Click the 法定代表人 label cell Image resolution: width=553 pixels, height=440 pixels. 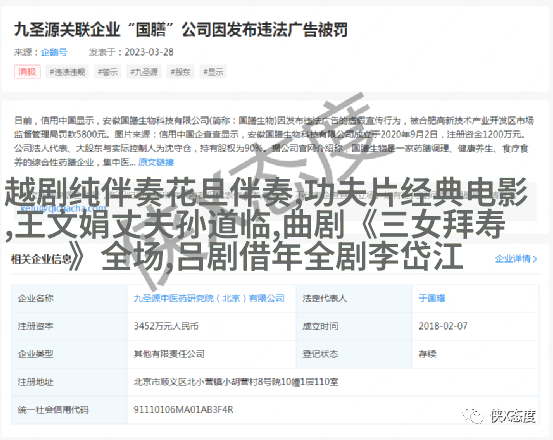(354, 298)
